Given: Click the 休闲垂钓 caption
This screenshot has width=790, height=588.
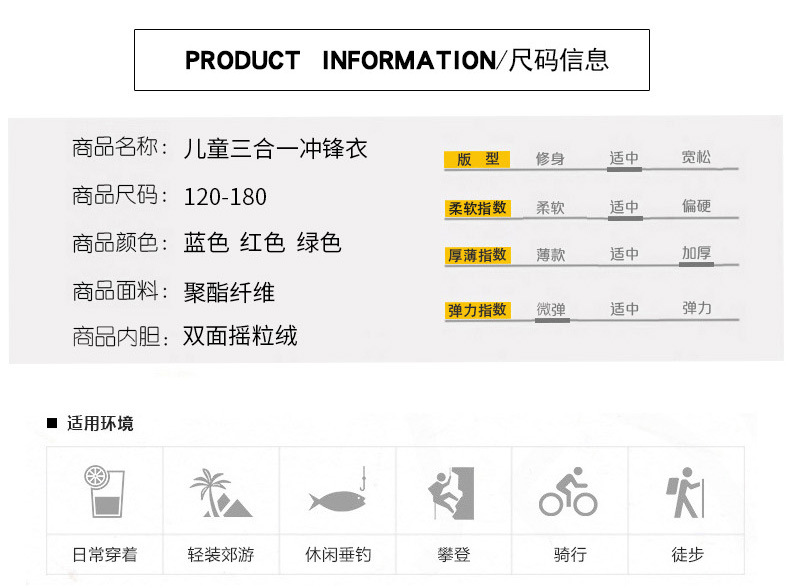Looking at the screenshot, I should [337, 554].
